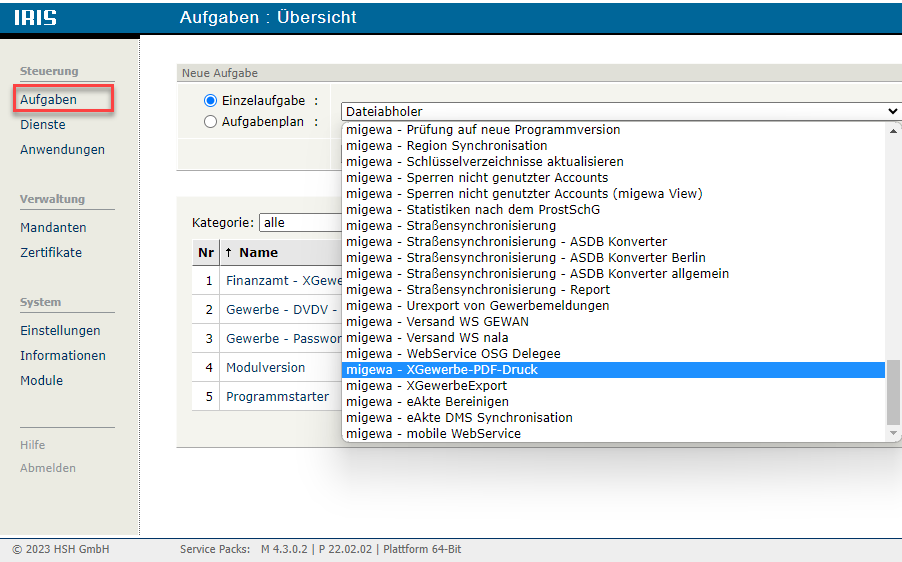Open Zertifikate under Verwaltung
This screenshot has height=562, width=902.
click(x=51, y=253)
